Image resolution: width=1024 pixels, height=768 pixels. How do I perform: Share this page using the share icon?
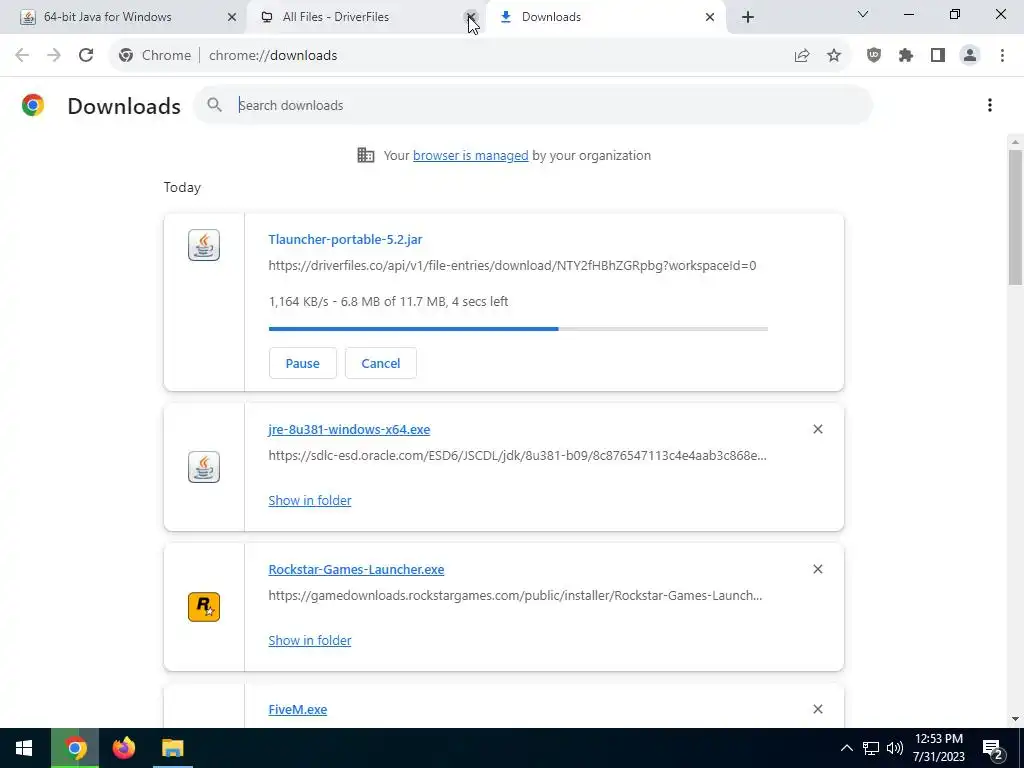point(802,56)
